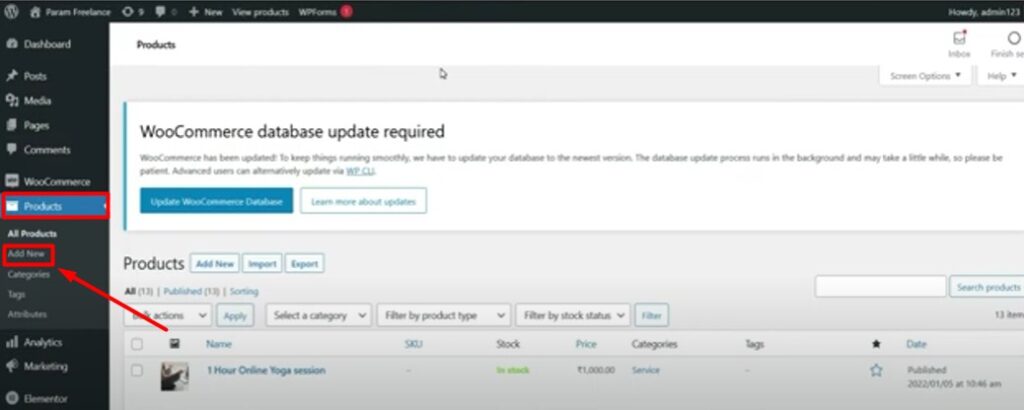This screenshot has width=1024, height=410.
Task: Open the WooCommerce Inbox
Action: click(x=959, y=44)
